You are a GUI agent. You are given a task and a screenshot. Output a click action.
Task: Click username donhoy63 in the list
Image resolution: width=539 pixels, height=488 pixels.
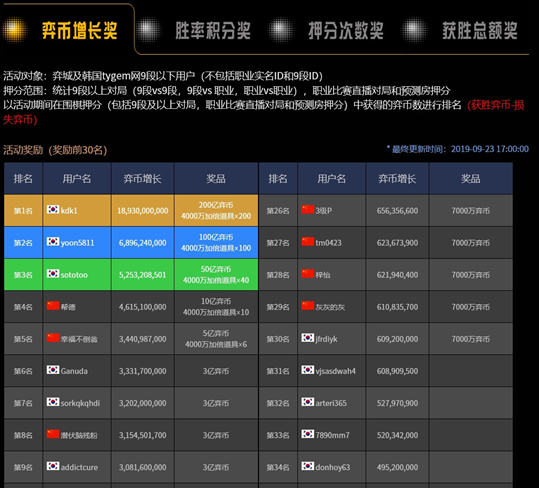point(333,467)
